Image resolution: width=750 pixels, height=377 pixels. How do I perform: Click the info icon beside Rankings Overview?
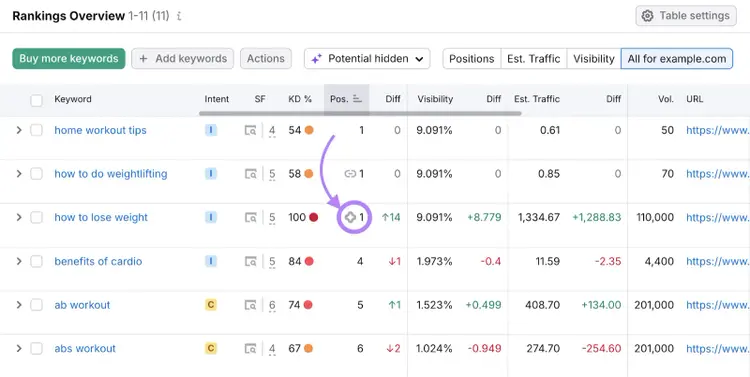coord(179,16)
